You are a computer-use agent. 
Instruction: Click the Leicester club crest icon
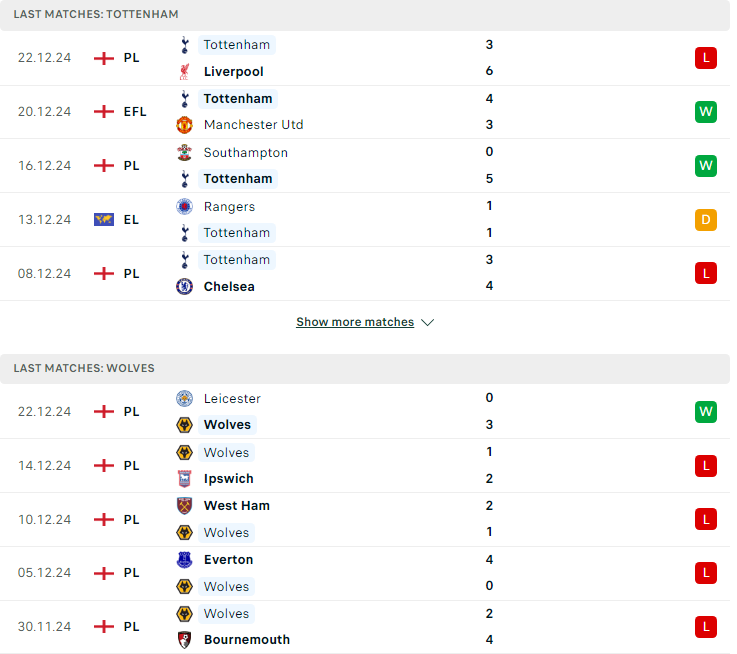[x=184, y=398]
